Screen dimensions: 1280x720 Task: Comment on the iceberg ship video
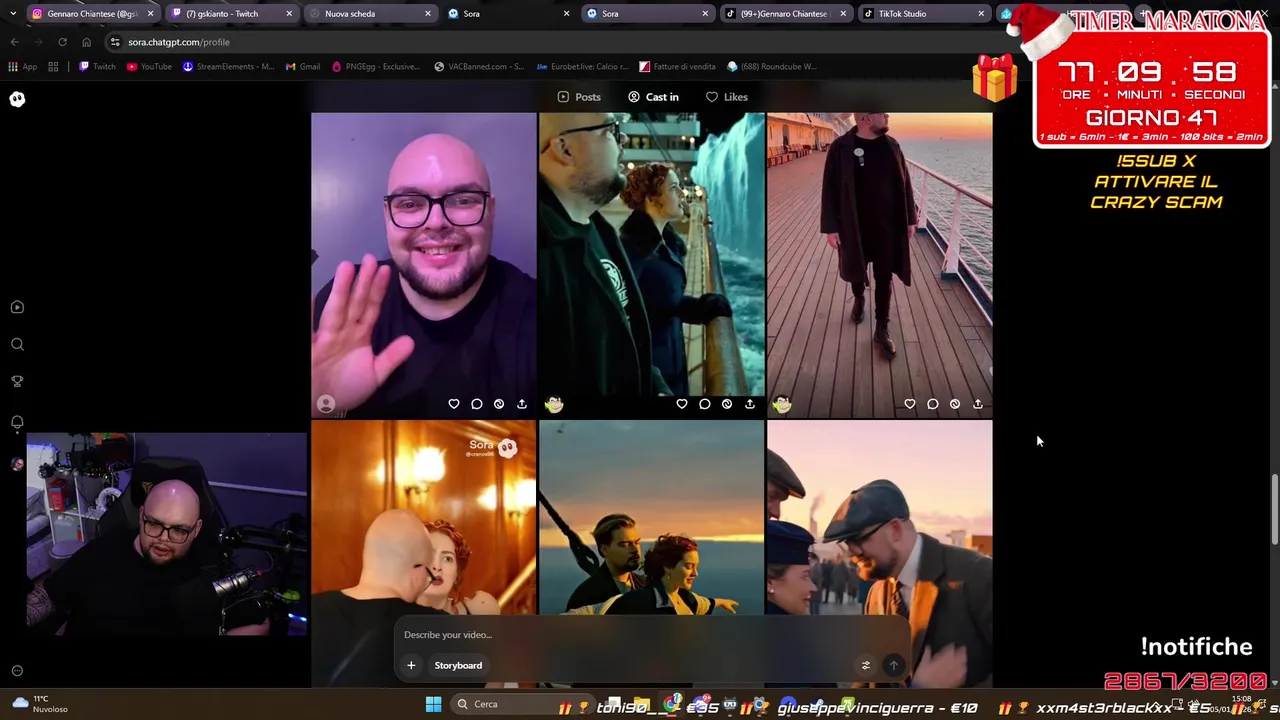coord(704,404)
